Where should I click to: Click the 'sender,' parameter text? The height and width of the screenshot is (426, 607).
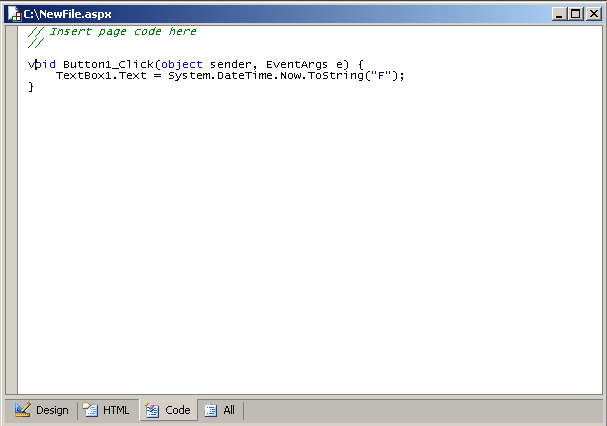(233, 65)
